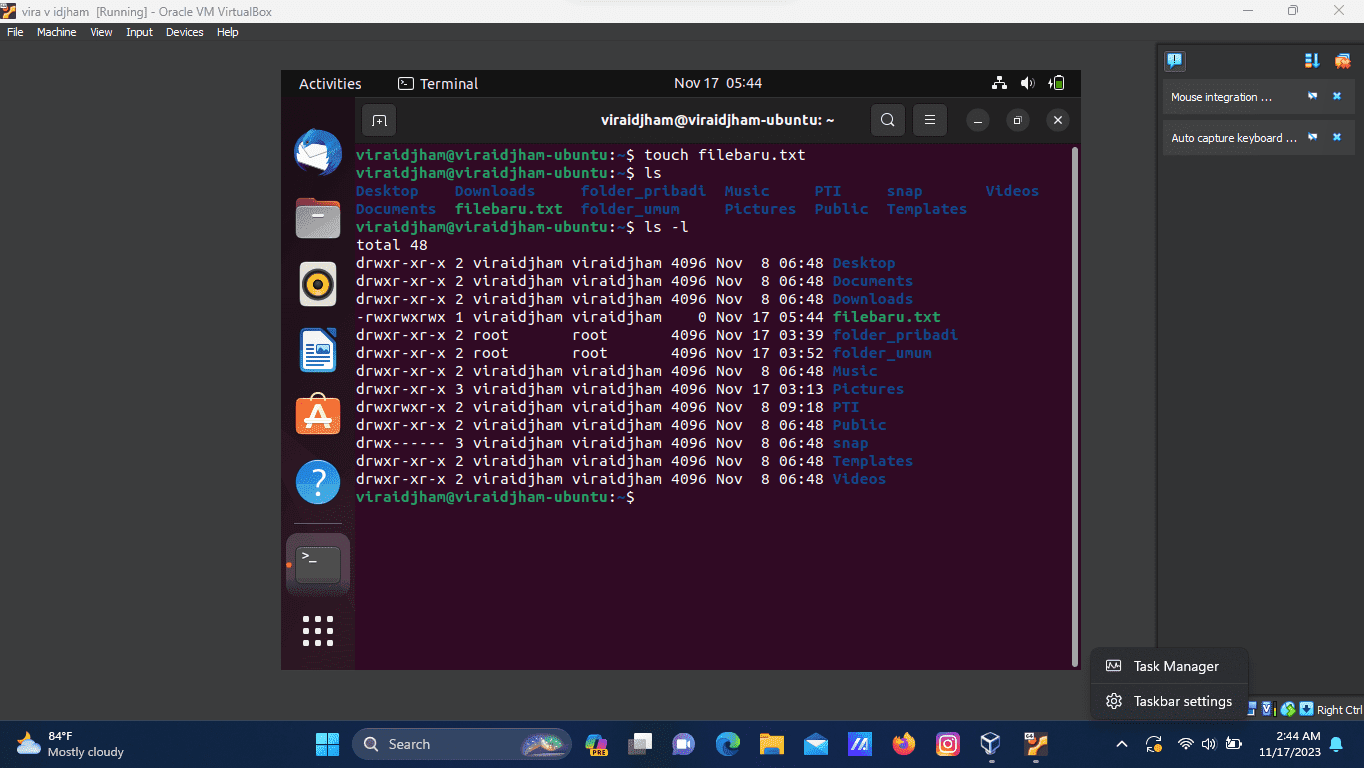This screenshot has height=768, width=1364.
Task: Click the delete finished notifications icon
Action: click(1342, 61)
